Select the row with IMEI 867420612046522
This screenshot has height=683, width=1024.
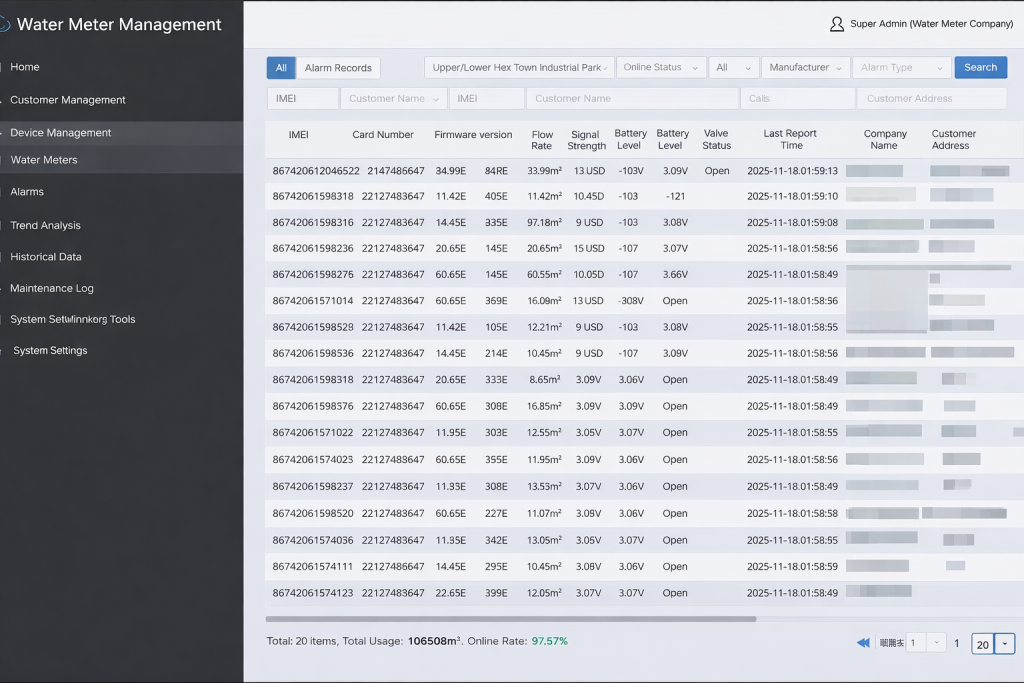click(315, 171)
